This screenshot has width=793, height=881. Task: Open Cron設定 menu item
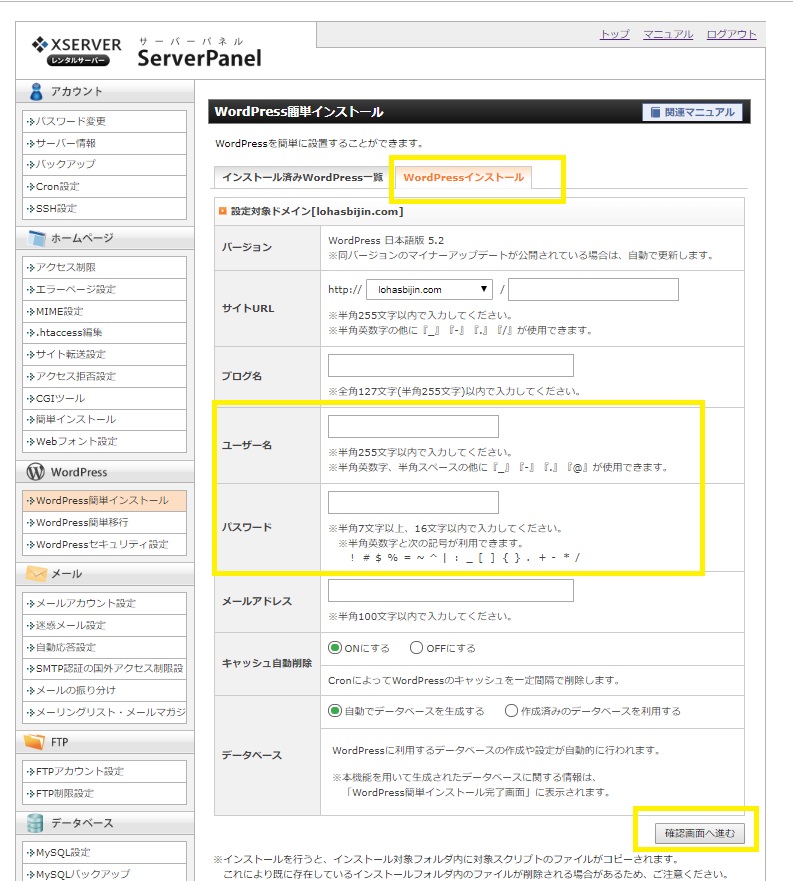click(x=105, y=187)
